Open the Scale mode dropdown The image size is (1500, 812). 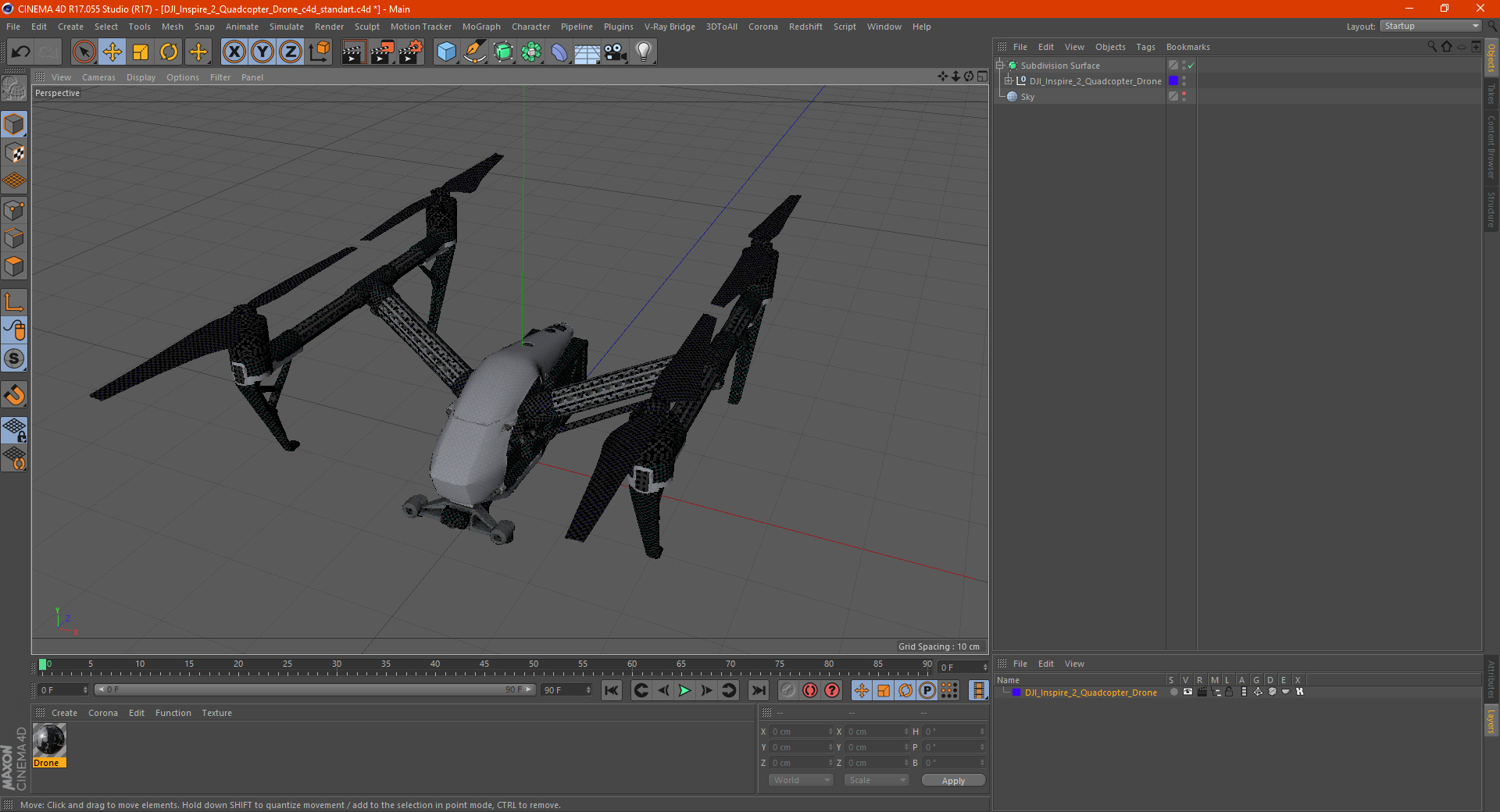[x=877, y=780]
